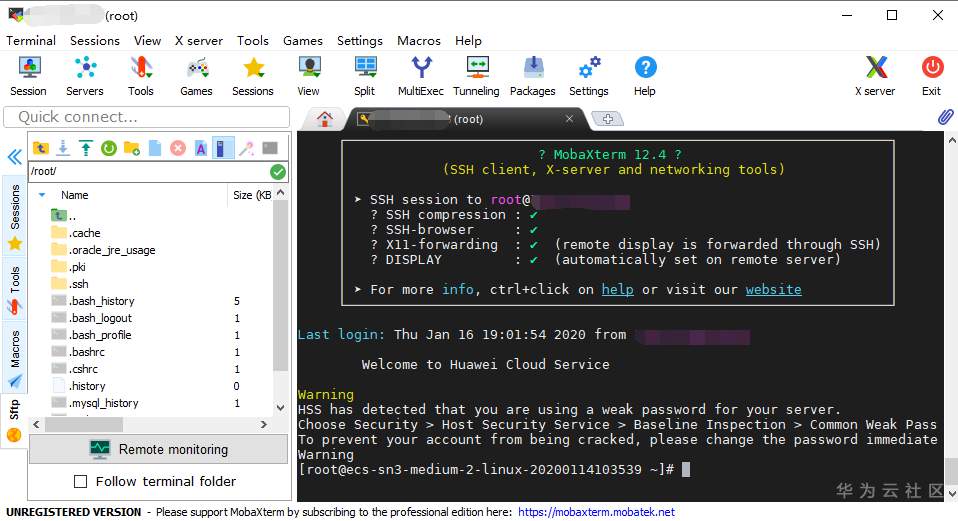958x521 pixels.
Task: Open the Terminal menu
Action: (x=31, y=41)
